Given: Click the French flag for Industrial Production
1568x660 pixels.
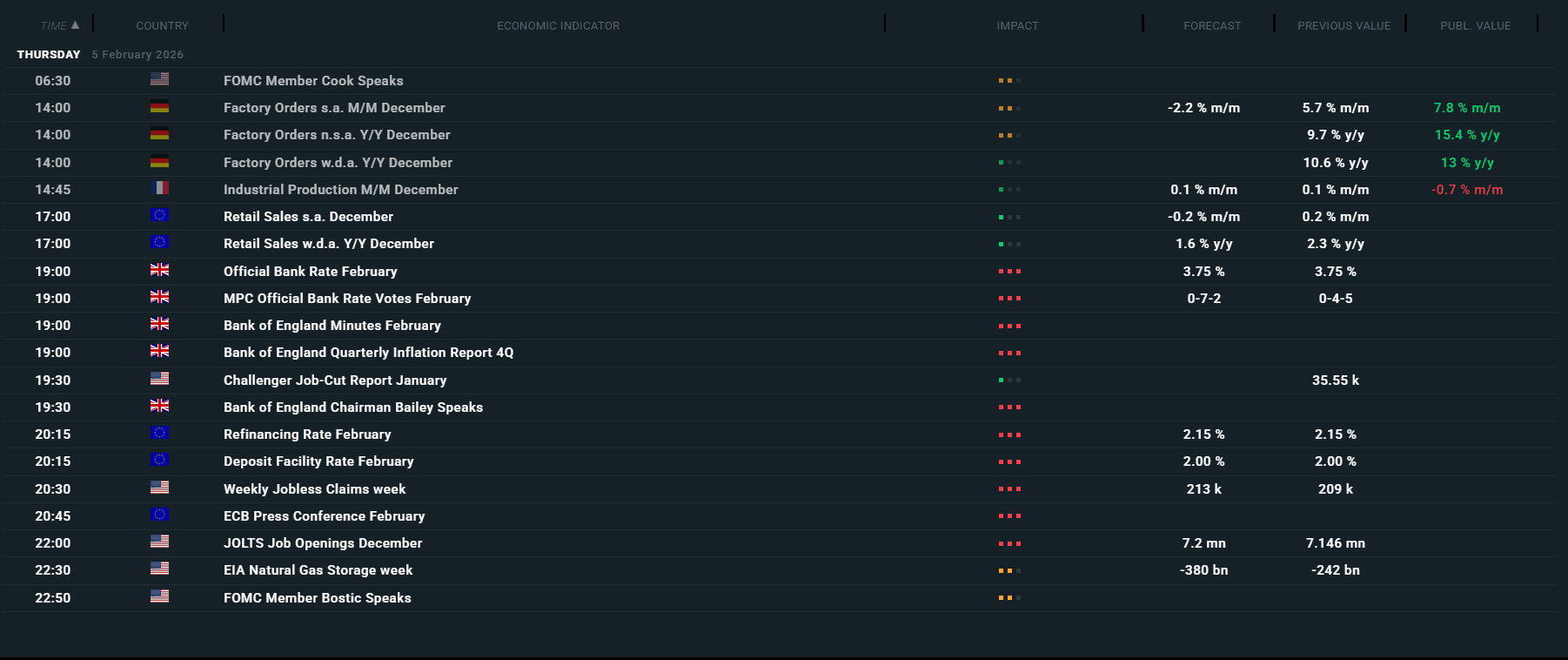Looking at the screenshot, I should [x=159, y=188].
